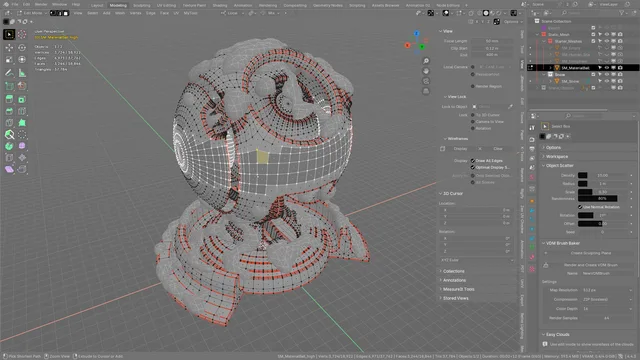Switch to the Sculpting workspace tab
Viewport: 640px width, 360px height.
tap(142, 5)
